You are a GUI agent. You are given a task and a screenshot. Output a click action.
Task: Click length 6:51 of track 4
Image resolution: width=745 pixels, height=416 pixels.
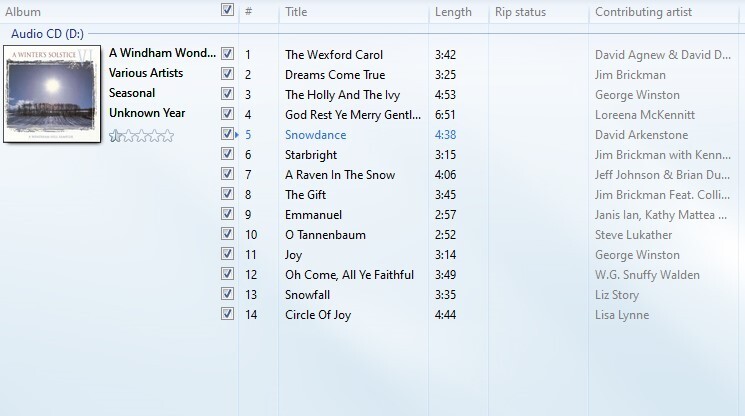click(445, 114)
